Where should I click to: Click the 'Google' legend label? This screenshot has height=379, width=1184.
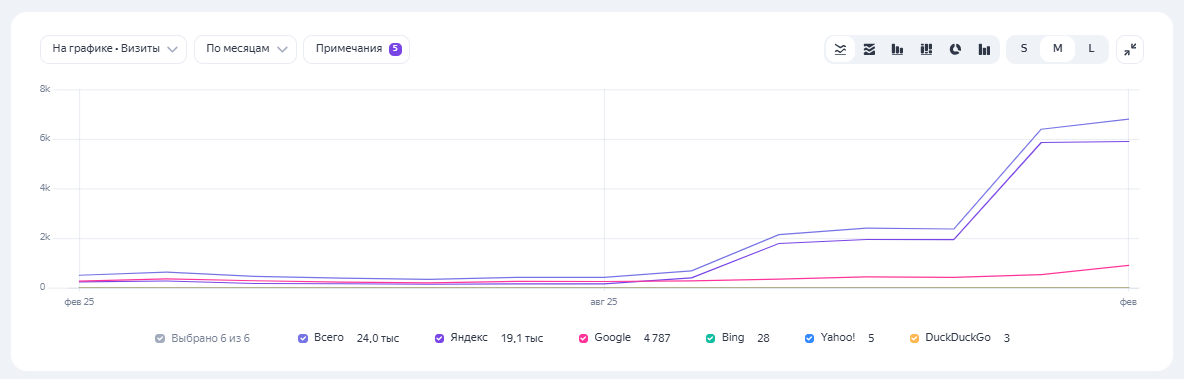point(612,337)
